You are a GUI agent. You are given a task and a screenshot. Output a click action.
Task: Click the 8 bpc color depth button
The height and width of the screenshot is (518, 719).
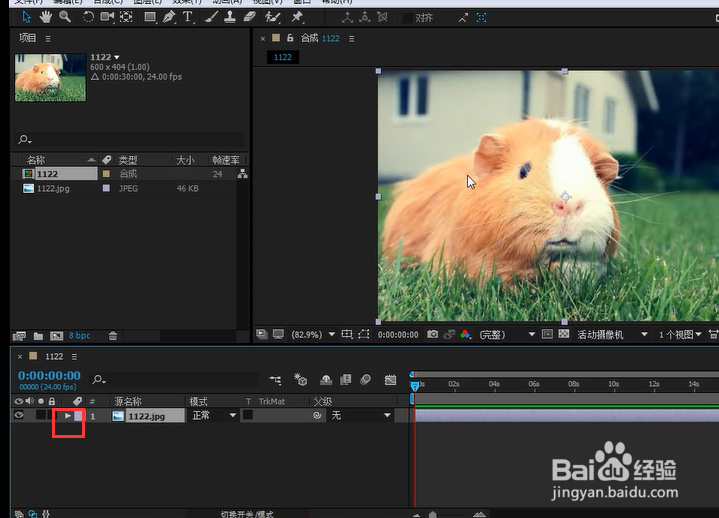click(x=79, y=336)
